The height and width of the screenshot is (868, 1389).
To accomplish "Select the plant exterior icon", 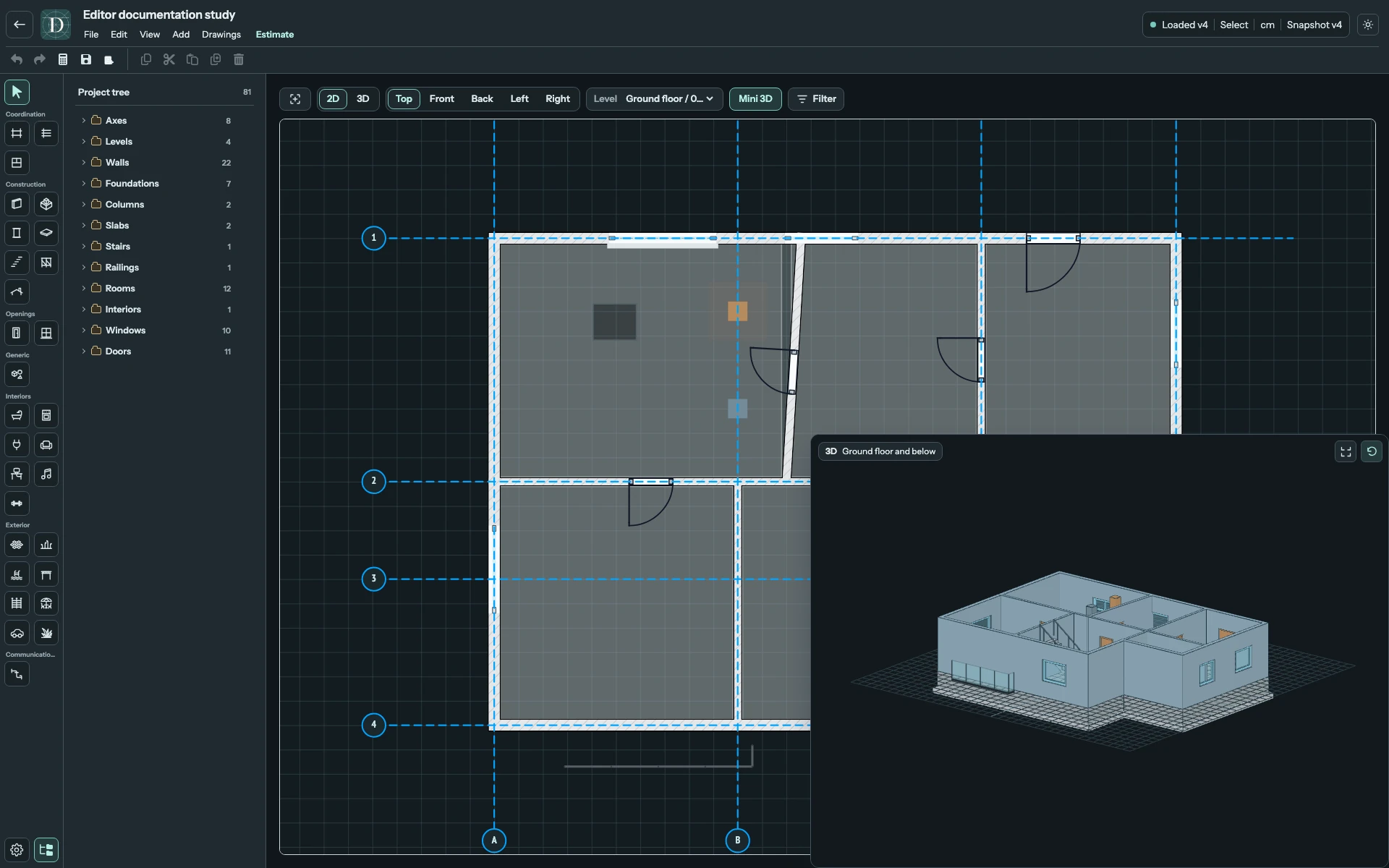I will tap(46, 633).
